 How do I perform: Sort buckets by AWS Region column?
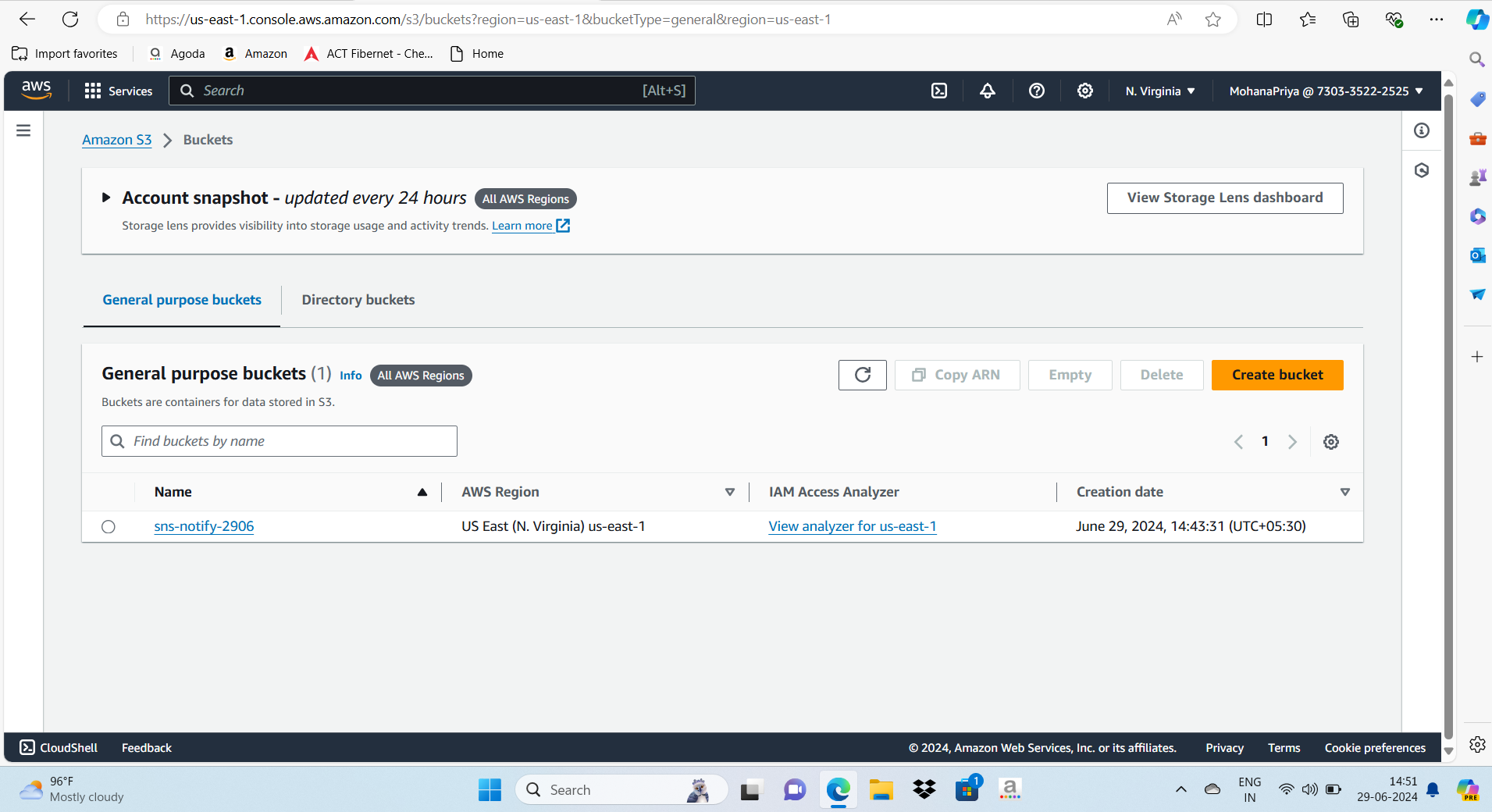[730, 492]
